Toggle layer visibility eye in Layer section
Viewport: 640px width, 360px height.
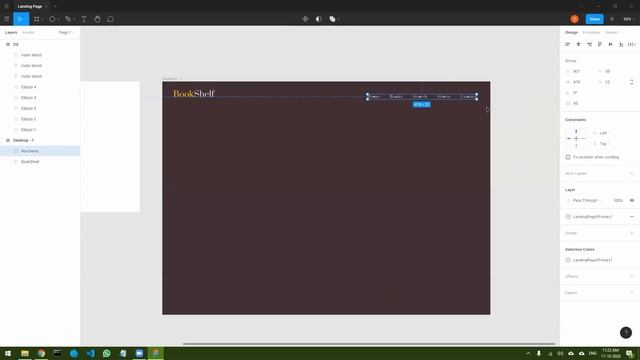[632, 200]
